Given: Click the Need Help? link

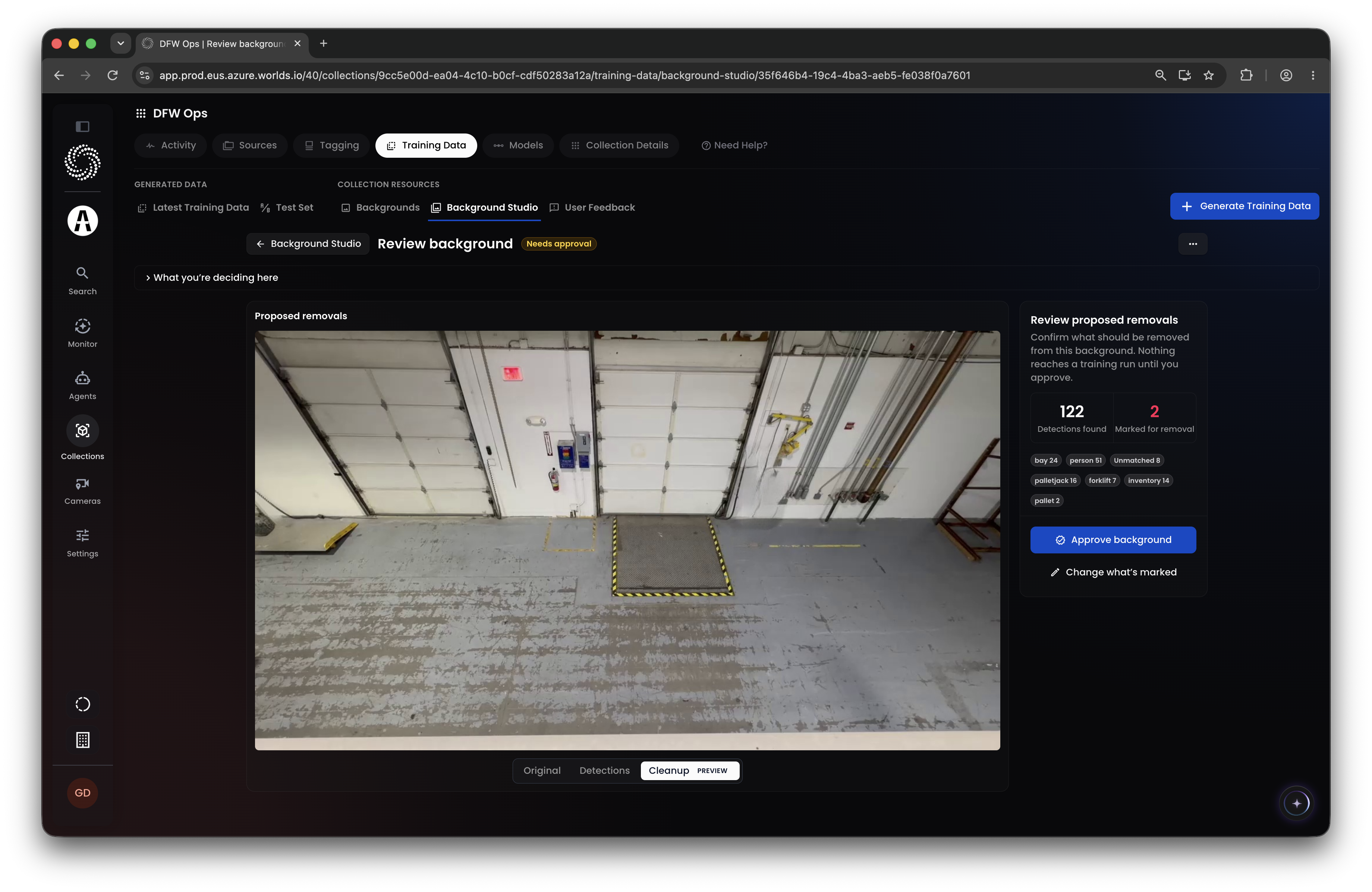Looking at the screenshot, I should (734, 145).
